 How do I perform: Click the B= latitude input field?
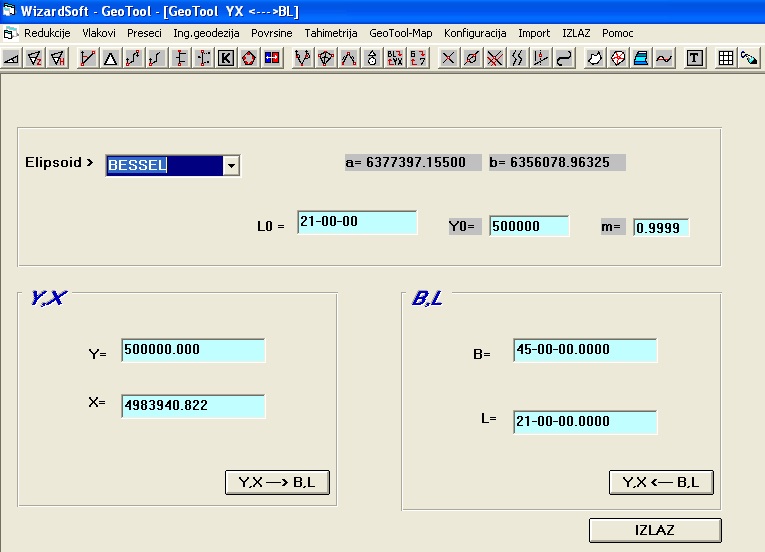pos(585,350)
